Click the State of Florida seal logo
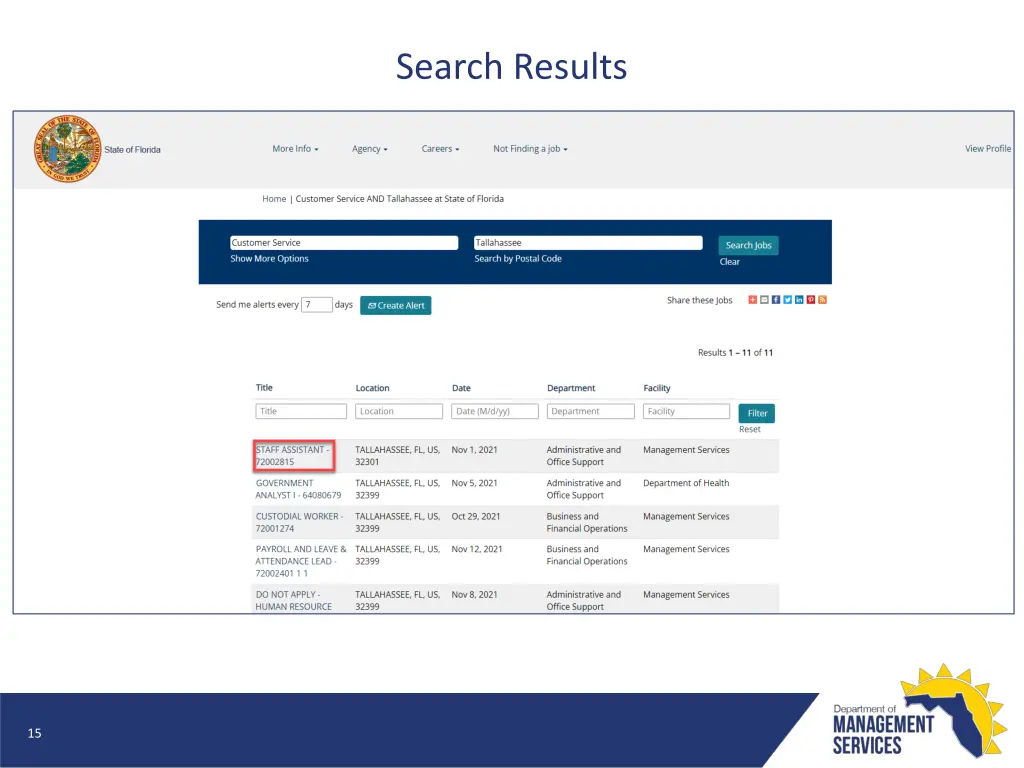The width and height of the screenshot is (1024, 768). 68,149
